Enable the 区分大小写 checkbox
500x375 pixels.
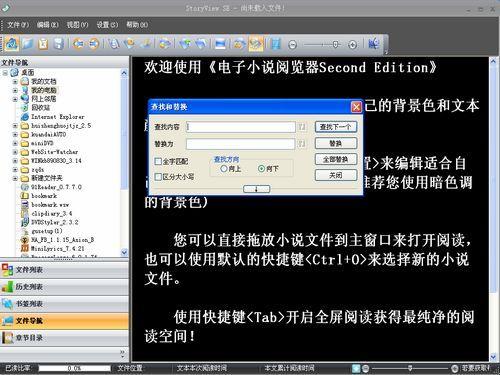158,177
